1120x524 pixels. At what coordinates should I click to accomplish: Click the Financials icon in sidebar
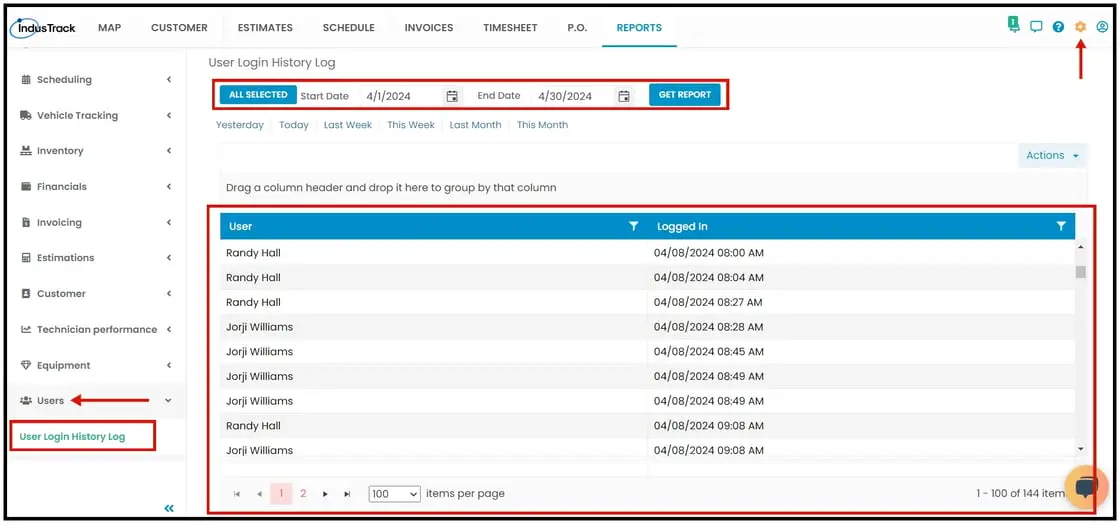26,186
